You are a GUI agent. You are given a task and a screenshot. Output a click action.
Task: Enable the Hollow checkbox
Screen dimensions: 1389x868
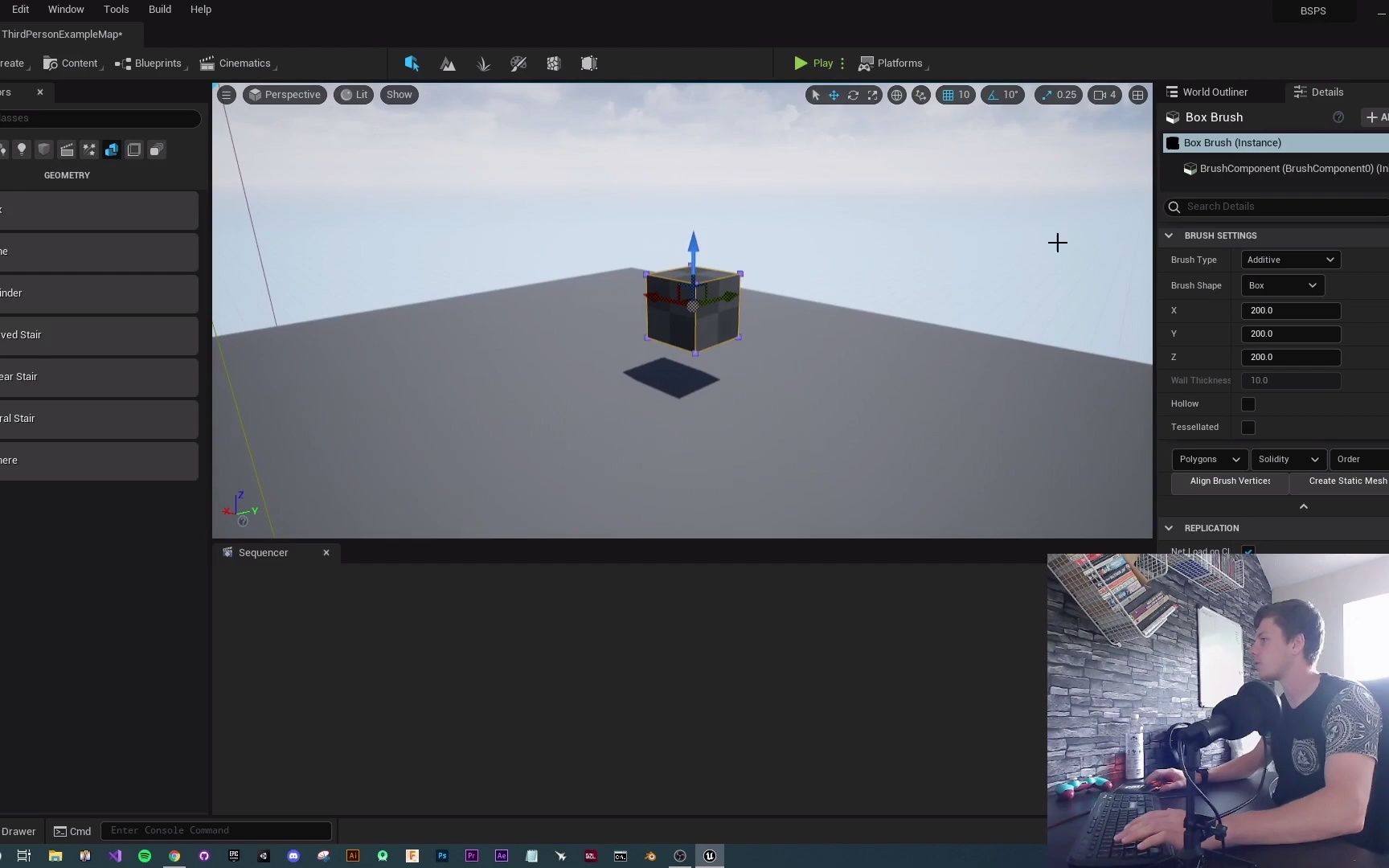coord(1248,404)
